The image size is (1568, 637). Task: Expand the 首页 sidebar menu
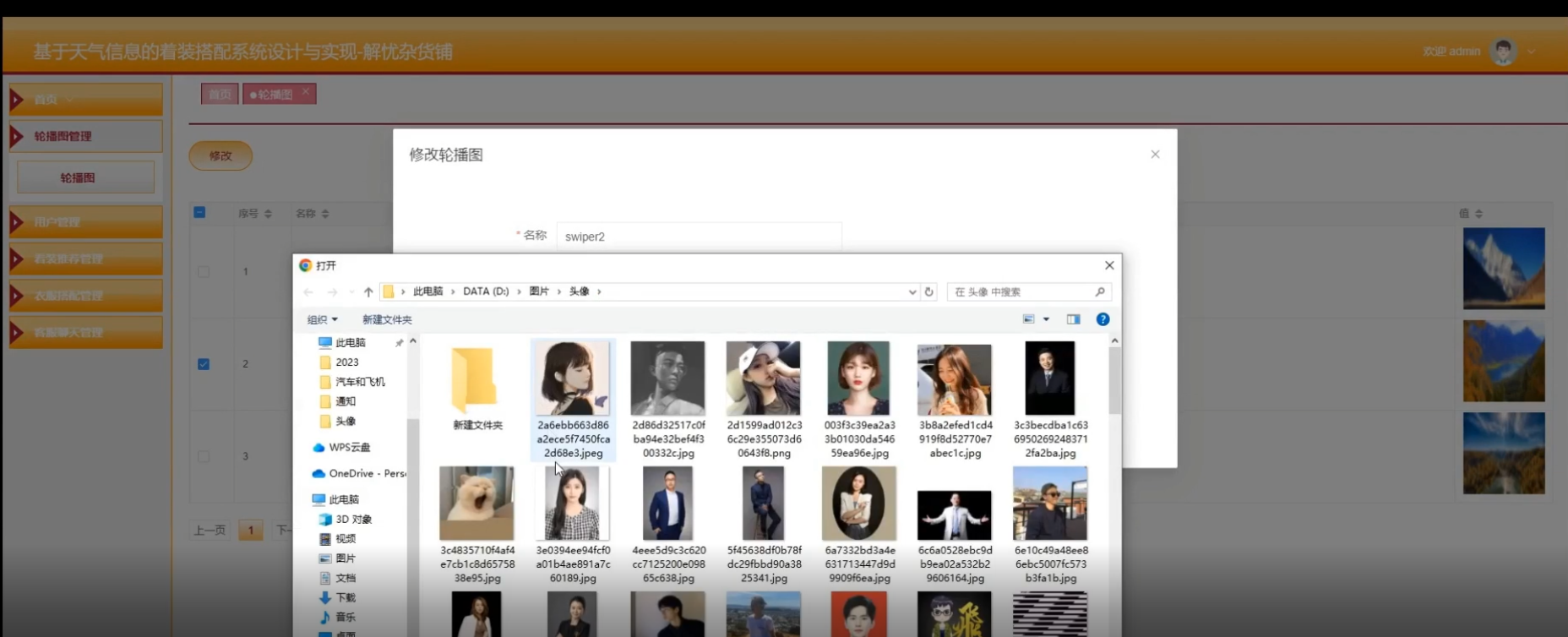[86, 100]
